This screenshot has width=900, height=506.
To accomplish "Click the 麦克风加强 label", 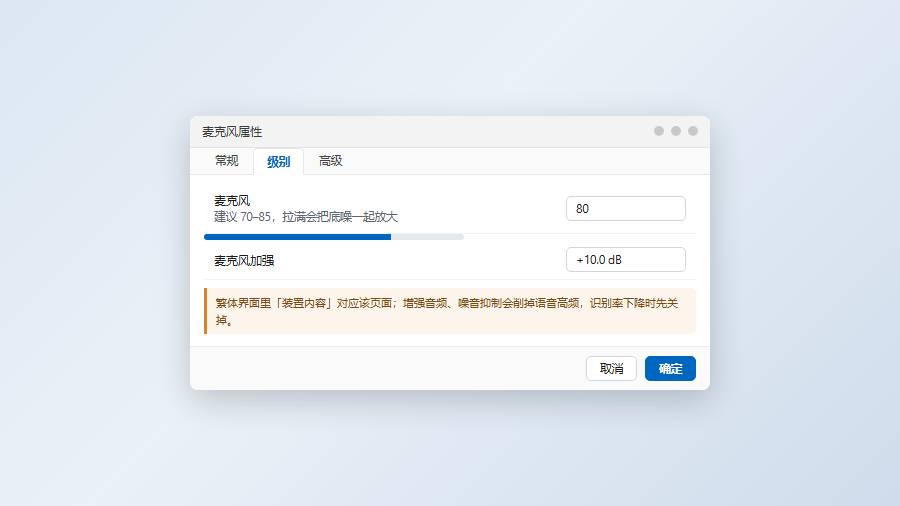I will (244, 260).
